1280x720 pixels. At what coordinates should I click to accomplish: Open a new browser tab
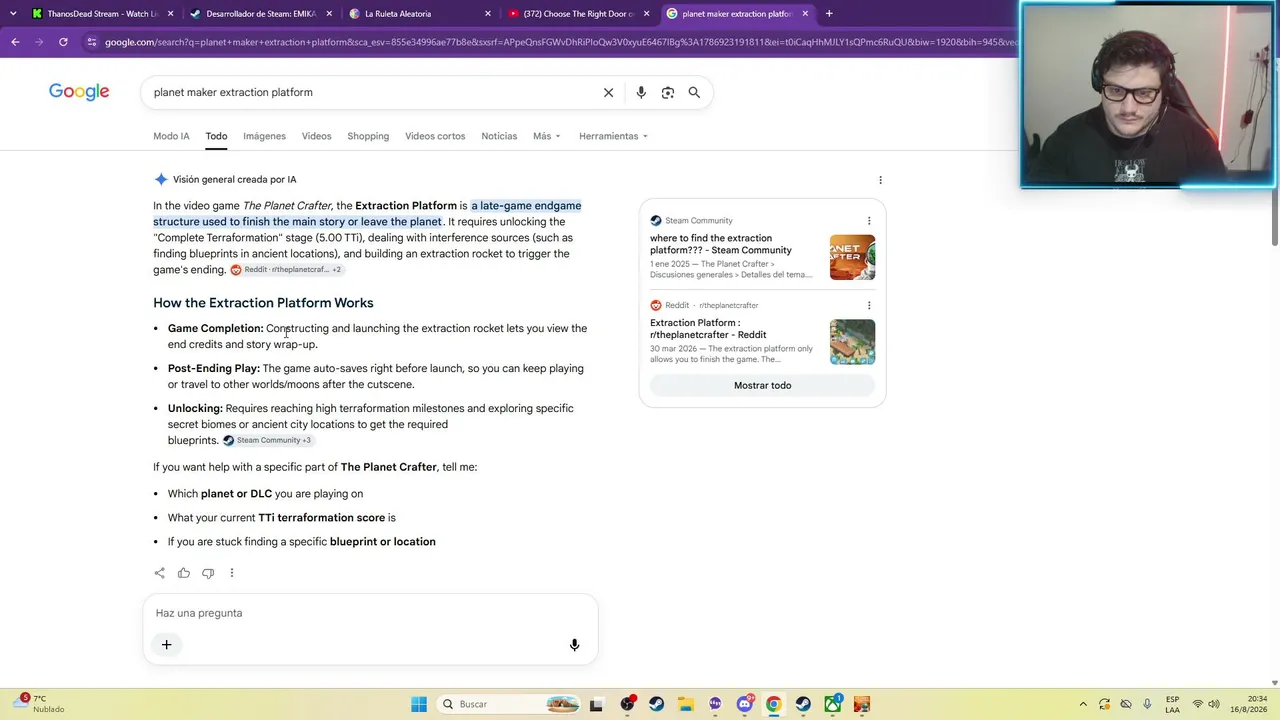pos(829,14)
